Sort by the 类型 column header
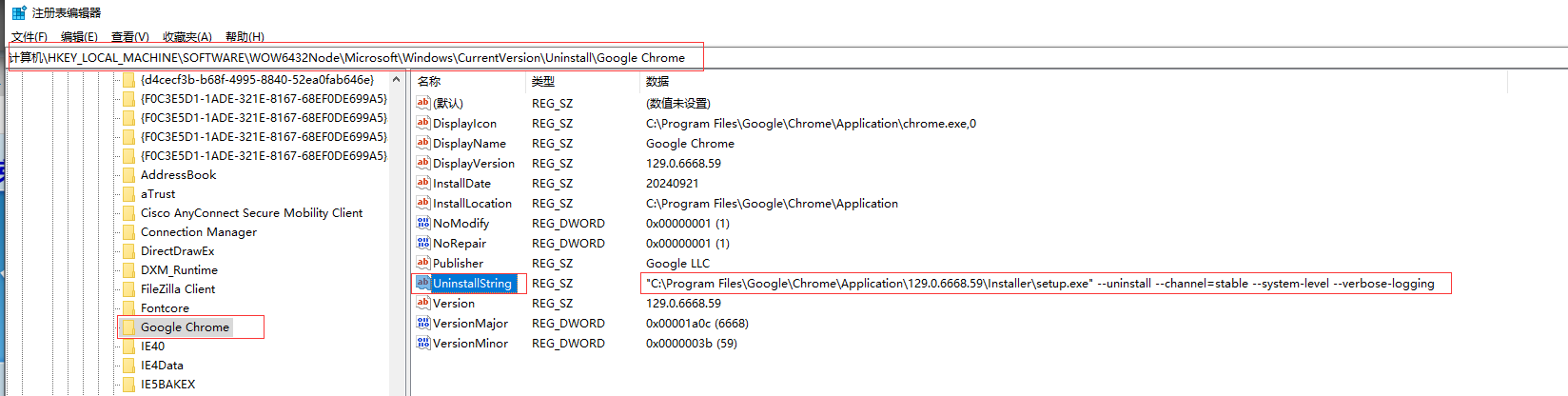The height and width of the screenshot is (396, 1568). coord(543,82)
